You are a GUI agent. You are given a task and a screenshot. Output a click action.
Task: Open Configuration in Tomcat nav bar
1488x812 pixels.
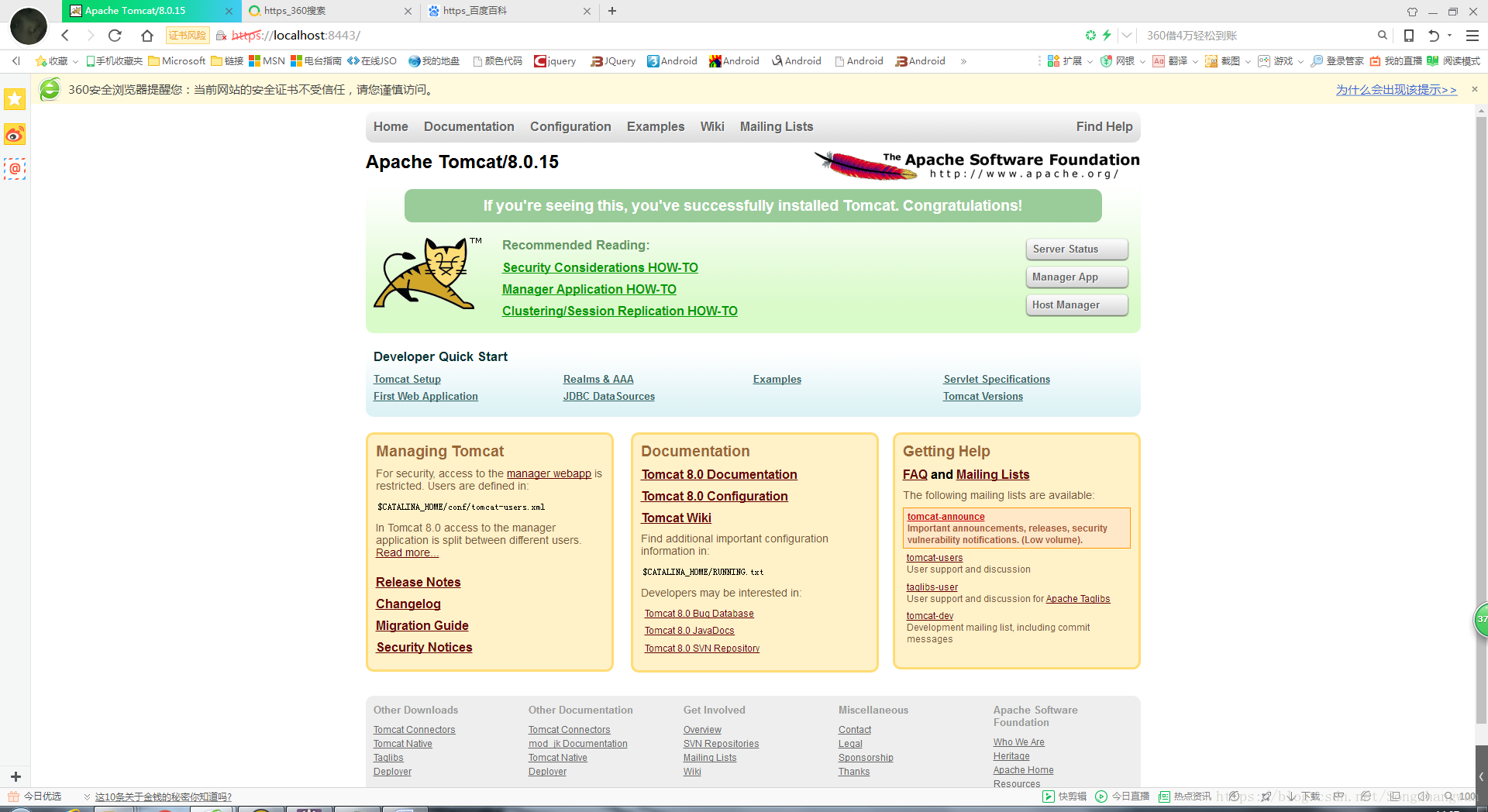pos(570,126)
